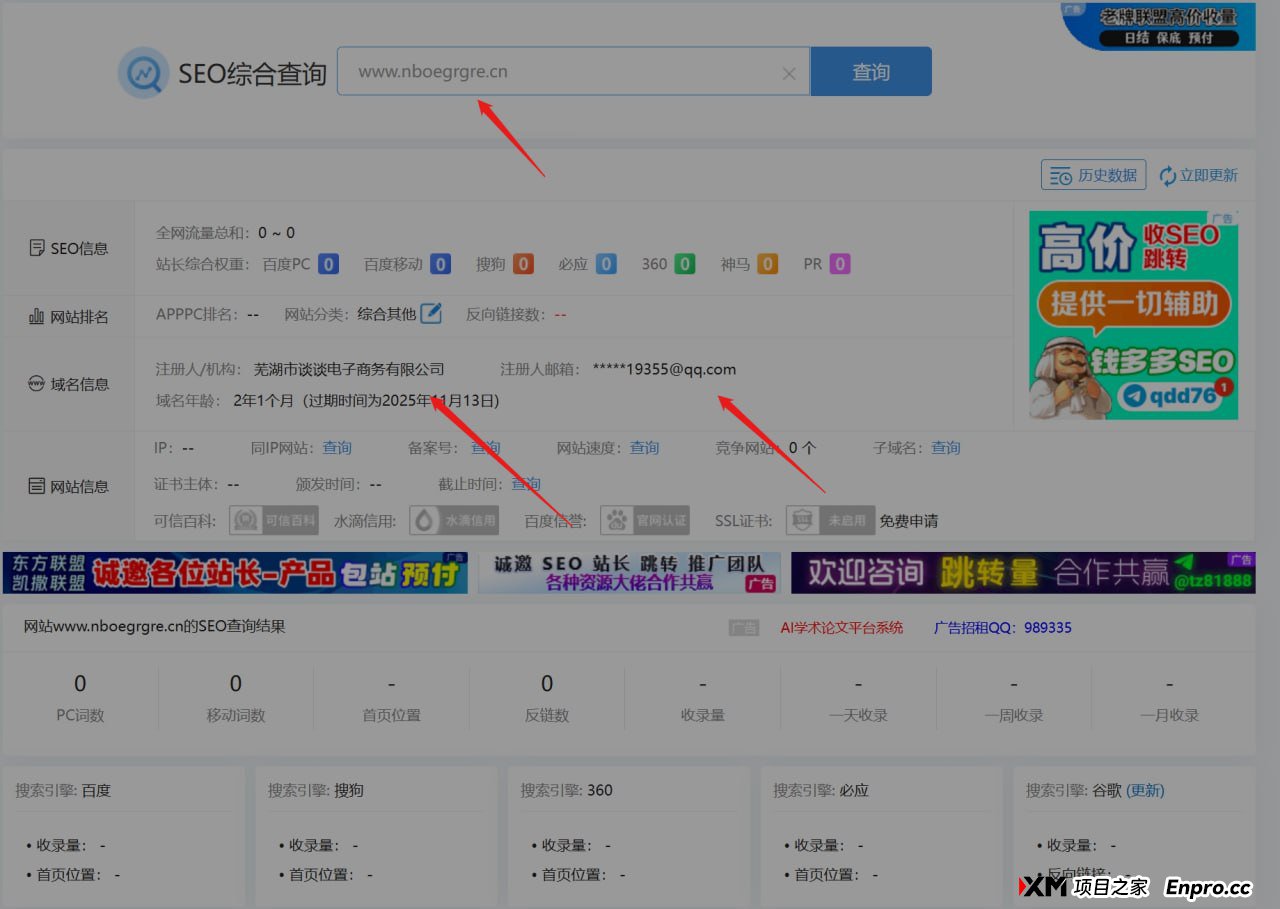Click the 可信百科 verification badge icon
1280x909 pixels.
point(273,520)
